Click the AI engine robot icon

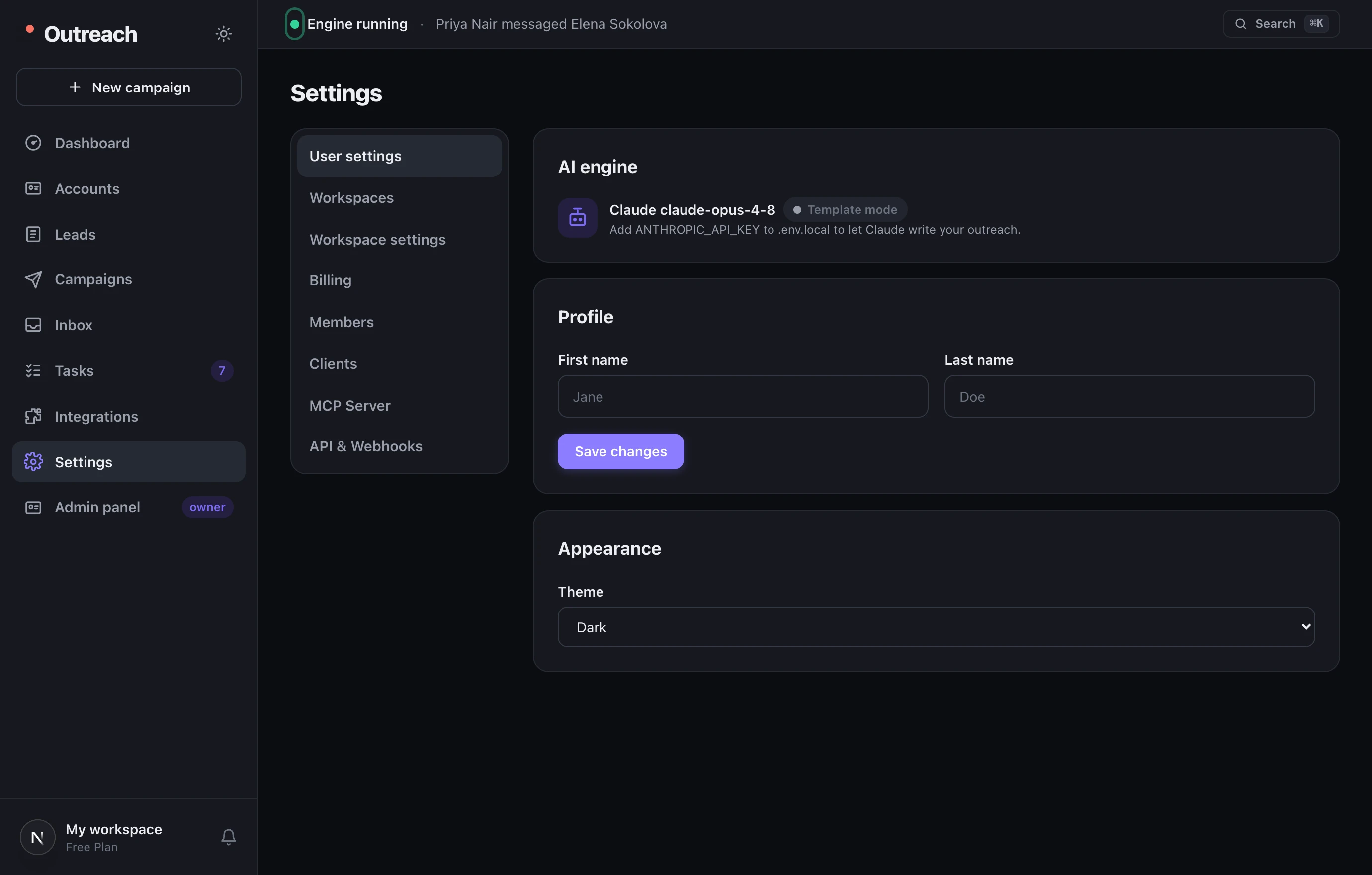click(577, 218)
